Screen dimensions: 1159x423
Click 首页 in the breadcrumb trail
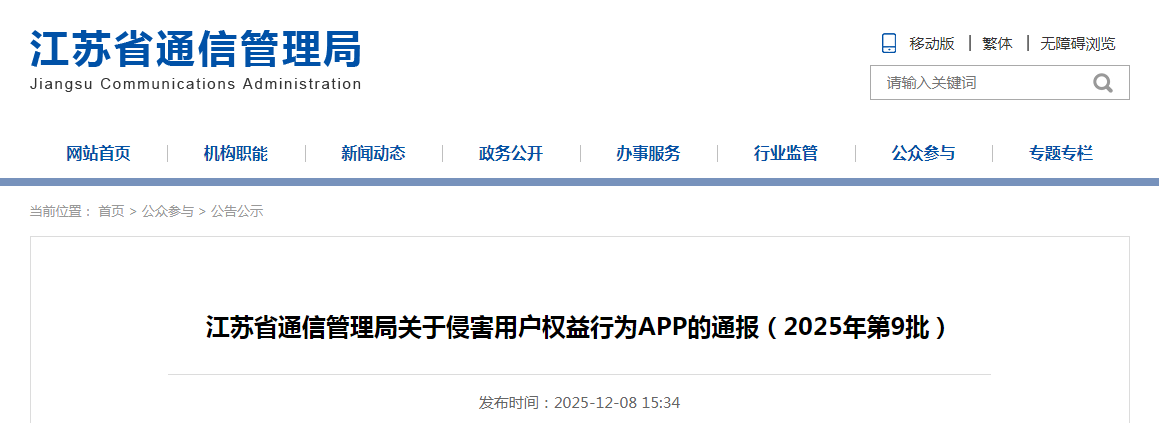(111, 211)
